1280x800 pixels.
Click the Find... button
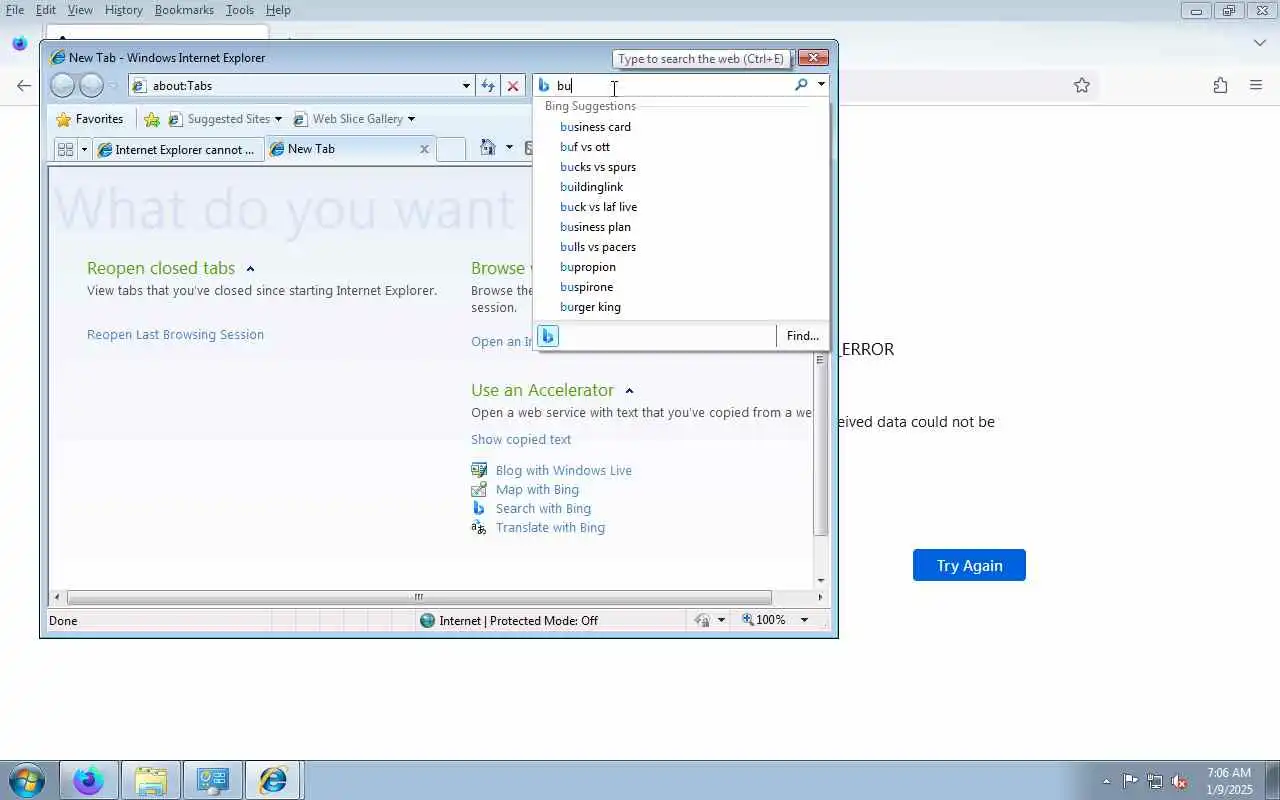tap(802, 336)
